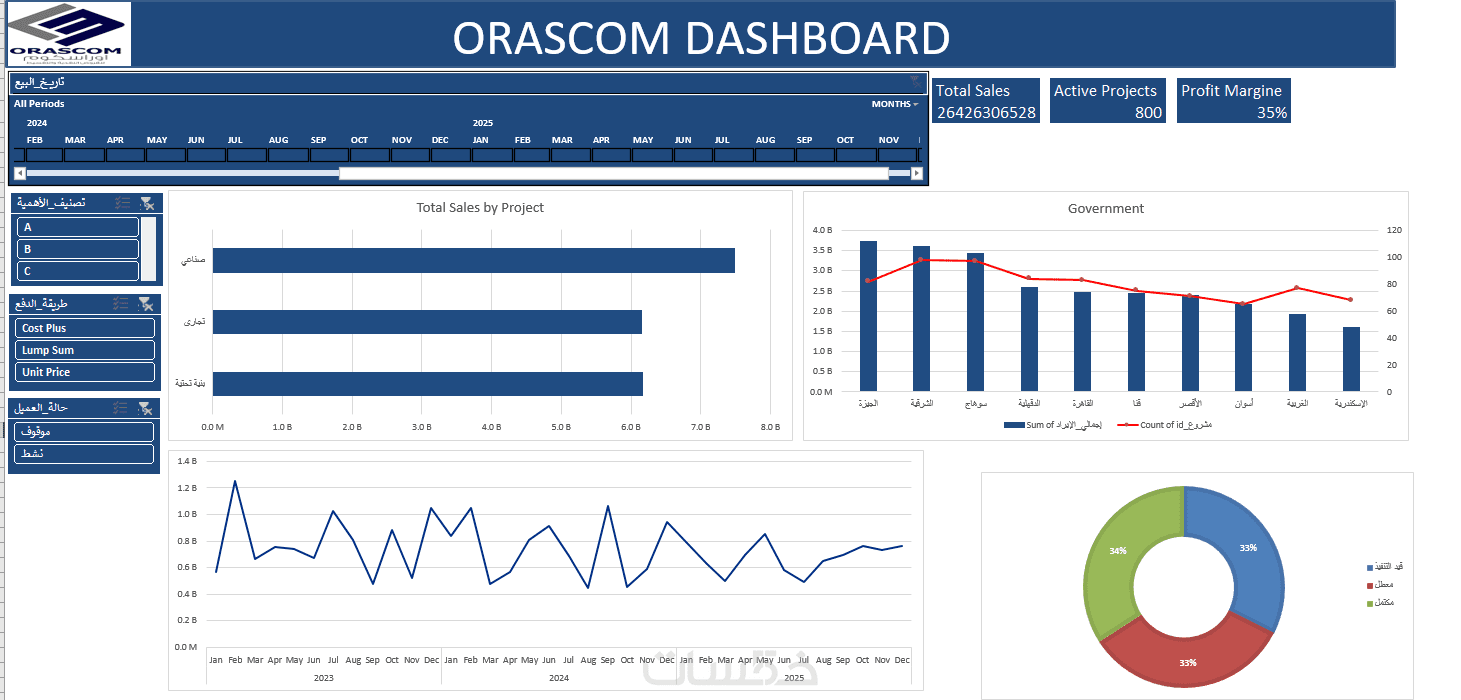Open the MONTHS time level dropdown
The image size is (1461, 700).
(895, 104)
